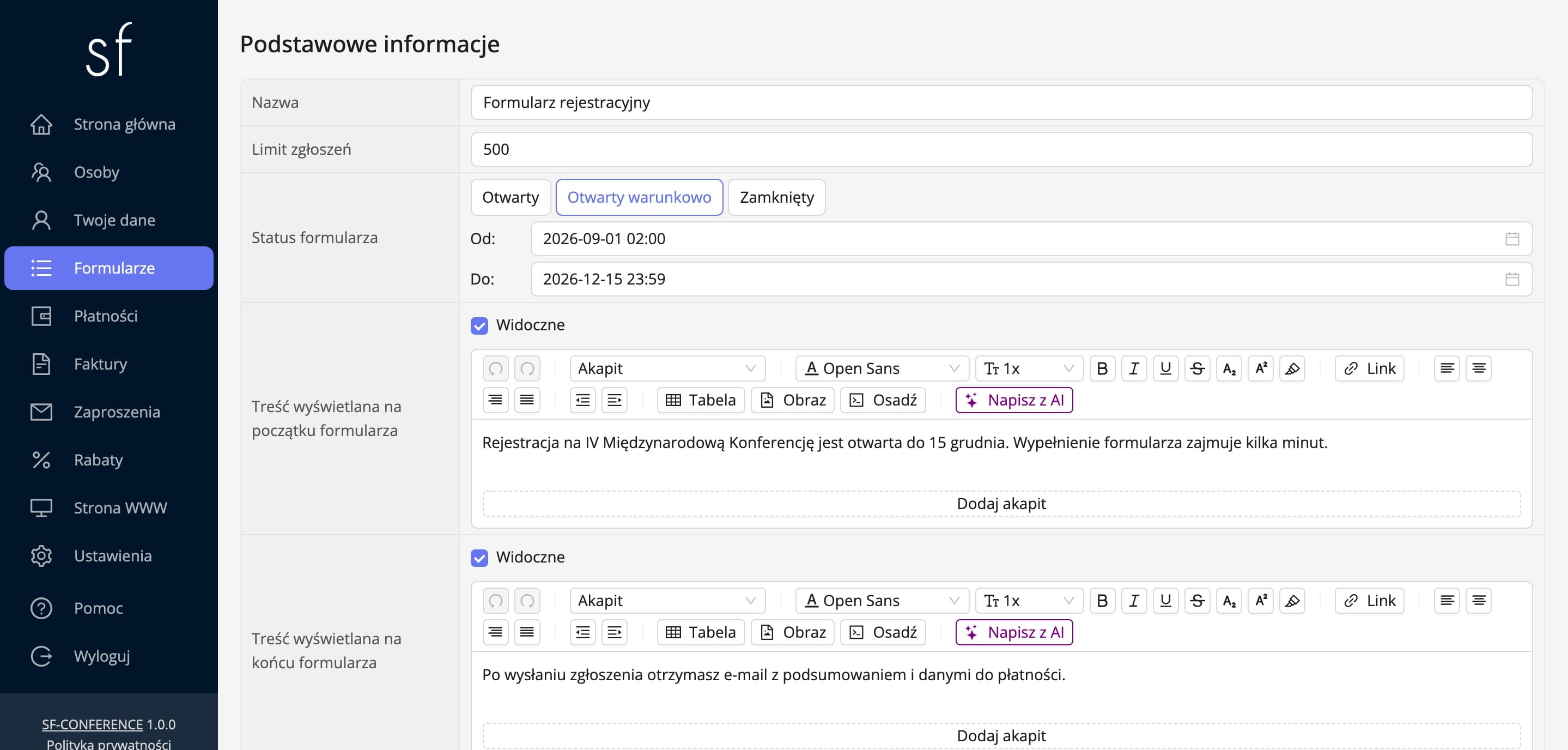Select Formularze in sidebar
1568x750 pixels.
tap(109, 268)
